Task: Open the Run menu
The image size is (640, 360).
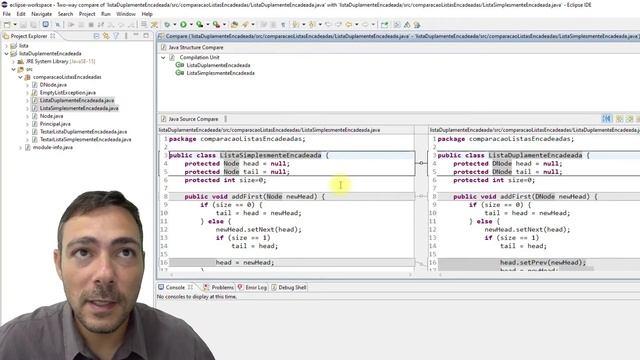Action: point(106,14)
